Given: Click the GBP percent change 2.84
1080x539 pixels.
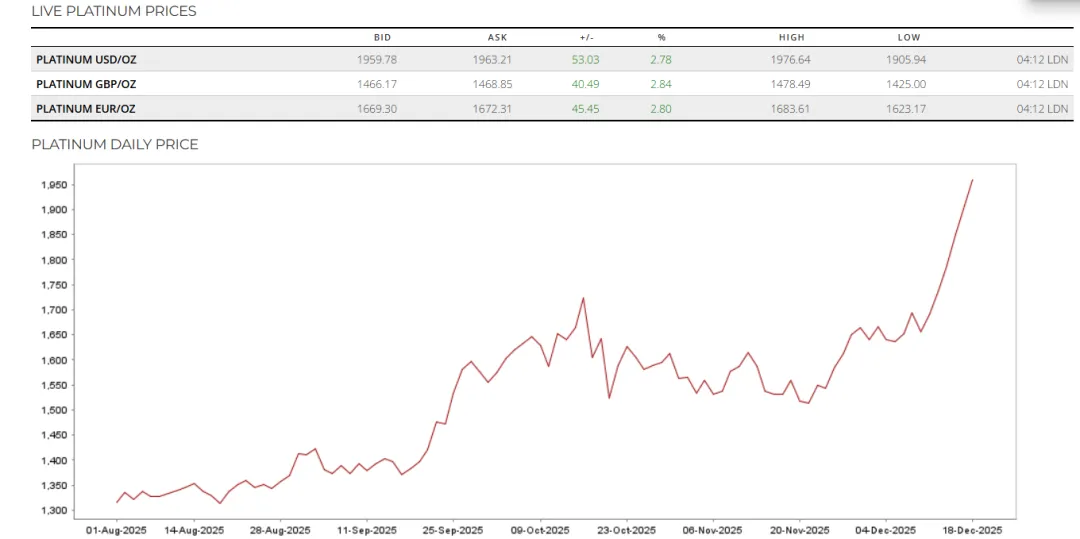Looking at the screenshot, I should pos(661,84).
